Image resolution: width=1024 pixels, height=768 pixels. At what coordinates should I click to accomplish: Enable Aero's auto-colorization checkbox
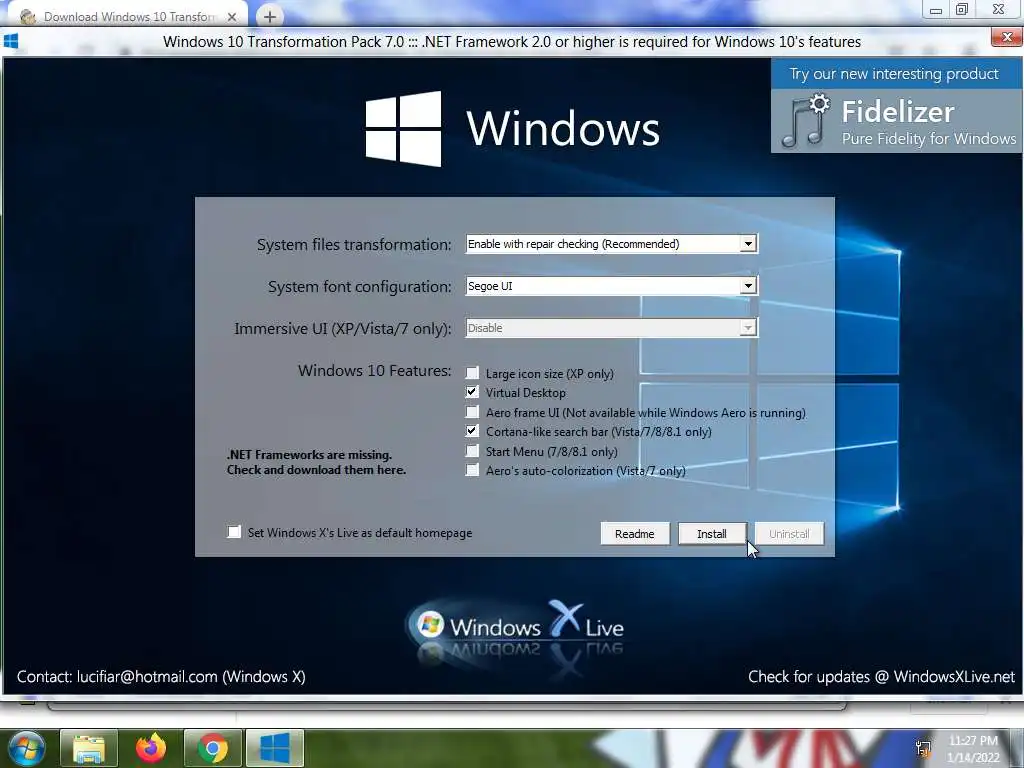pos(472,470)
